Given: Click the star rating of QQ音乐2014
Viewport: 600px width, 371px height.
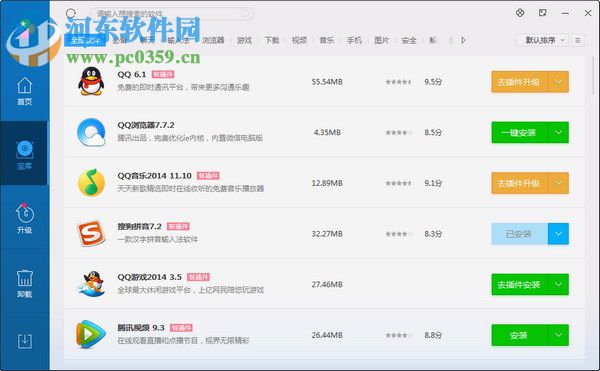Looking at the screenshot, I should 398,183.
